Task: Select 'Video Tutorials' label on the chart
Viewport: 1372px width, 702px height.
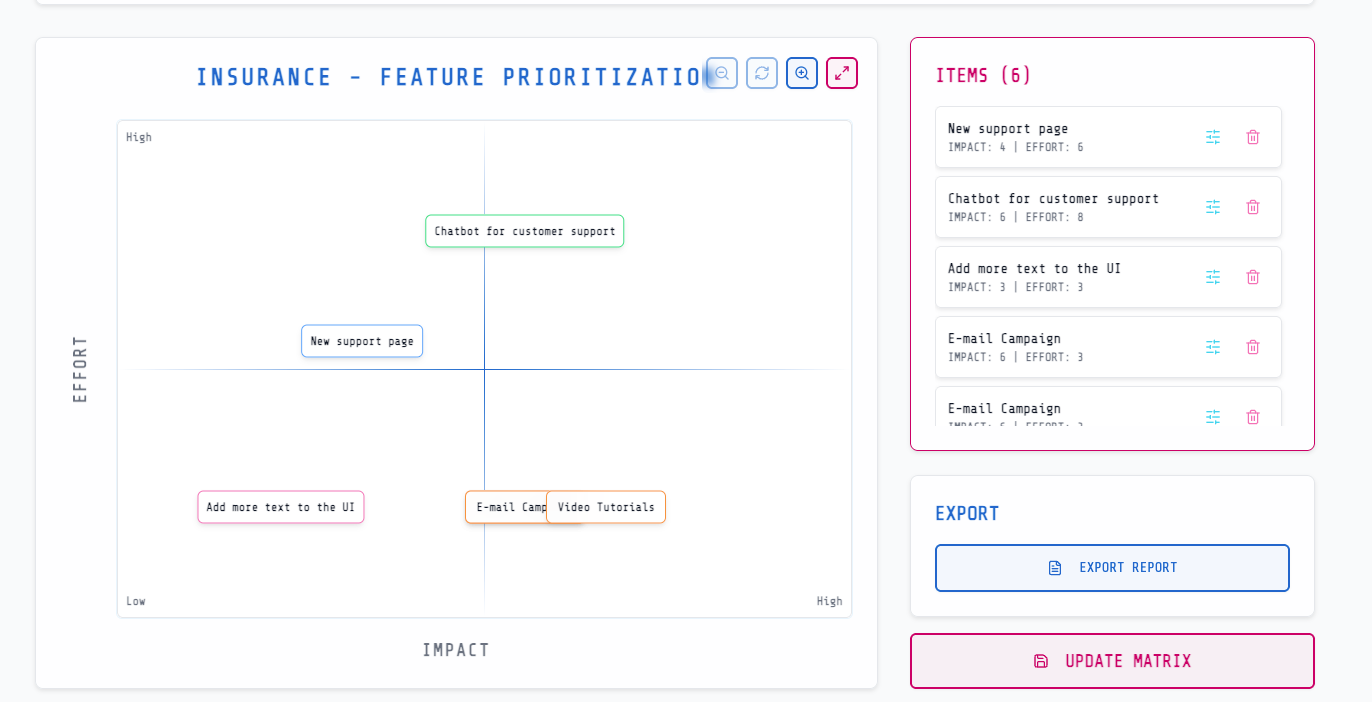Action: point(605,507)
